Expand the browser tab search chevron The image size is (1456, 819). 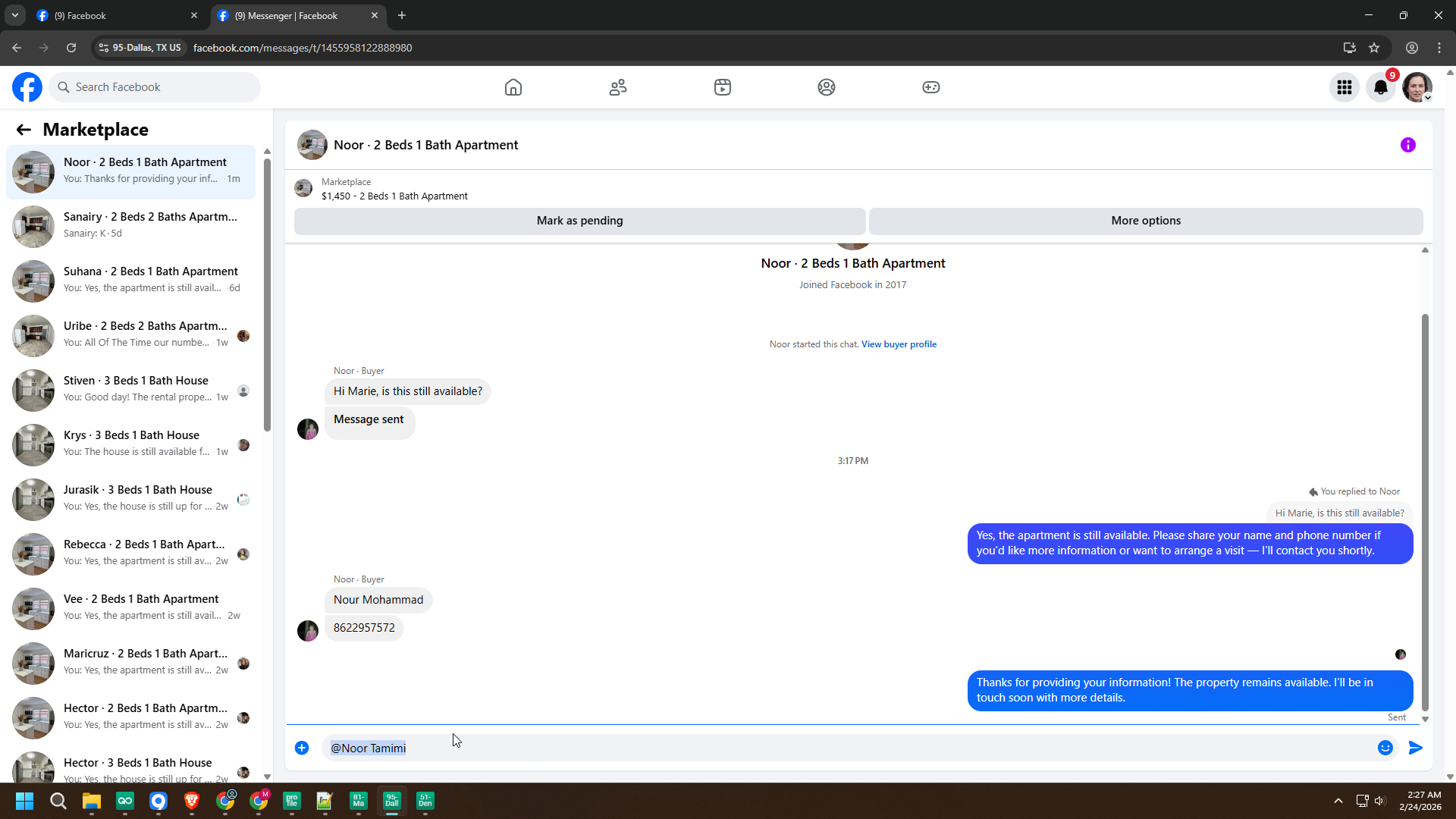click(14, 15)
